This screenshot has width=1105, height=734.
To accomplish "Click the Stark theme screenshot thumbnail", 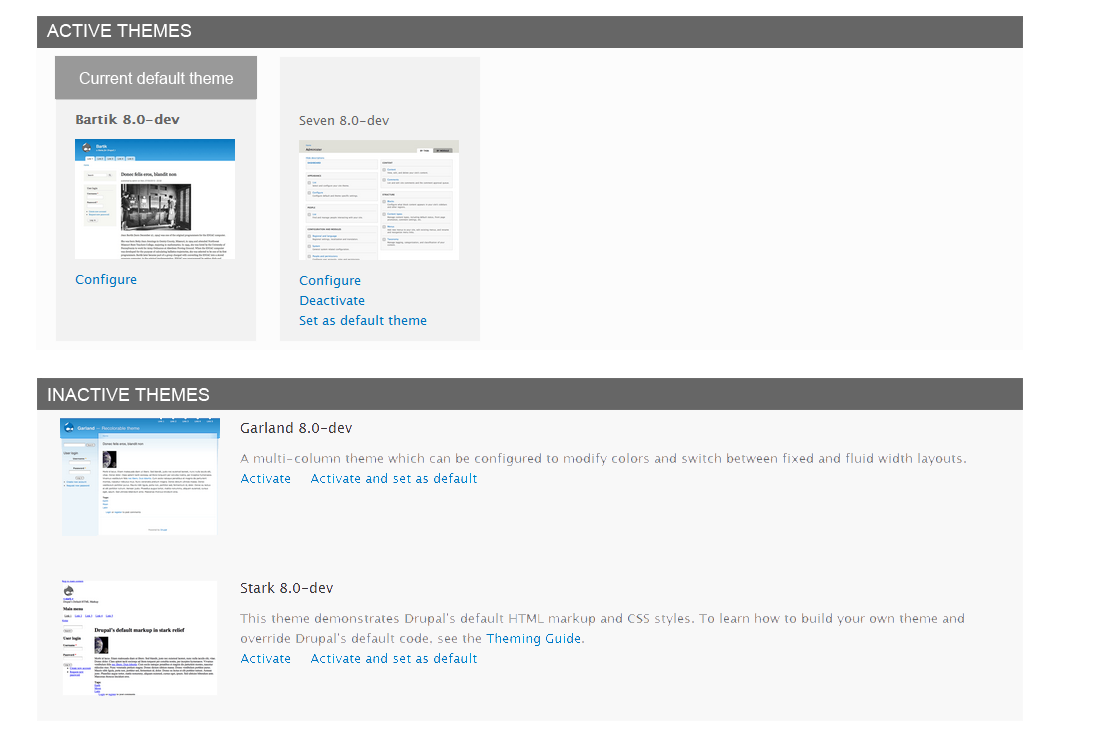I will [x=140, y=637].
